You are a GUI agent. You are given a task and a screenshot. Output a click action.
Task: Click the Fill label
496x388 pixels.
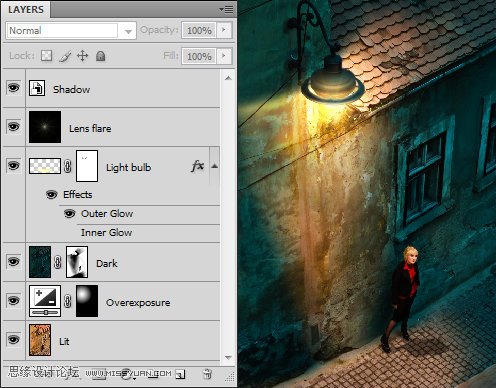[x=171, y=55]
